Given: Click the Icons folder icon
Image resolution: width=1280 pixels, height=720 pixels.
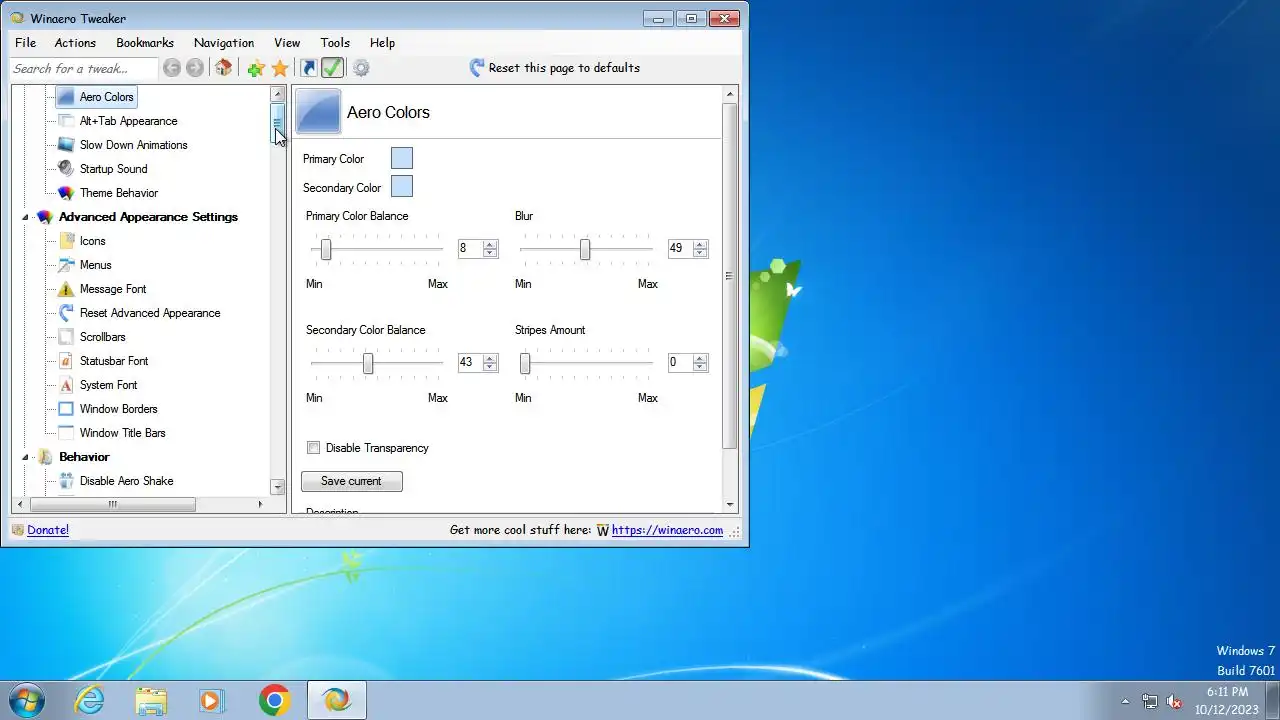Looking at the screenshot, I should point(65,241).
